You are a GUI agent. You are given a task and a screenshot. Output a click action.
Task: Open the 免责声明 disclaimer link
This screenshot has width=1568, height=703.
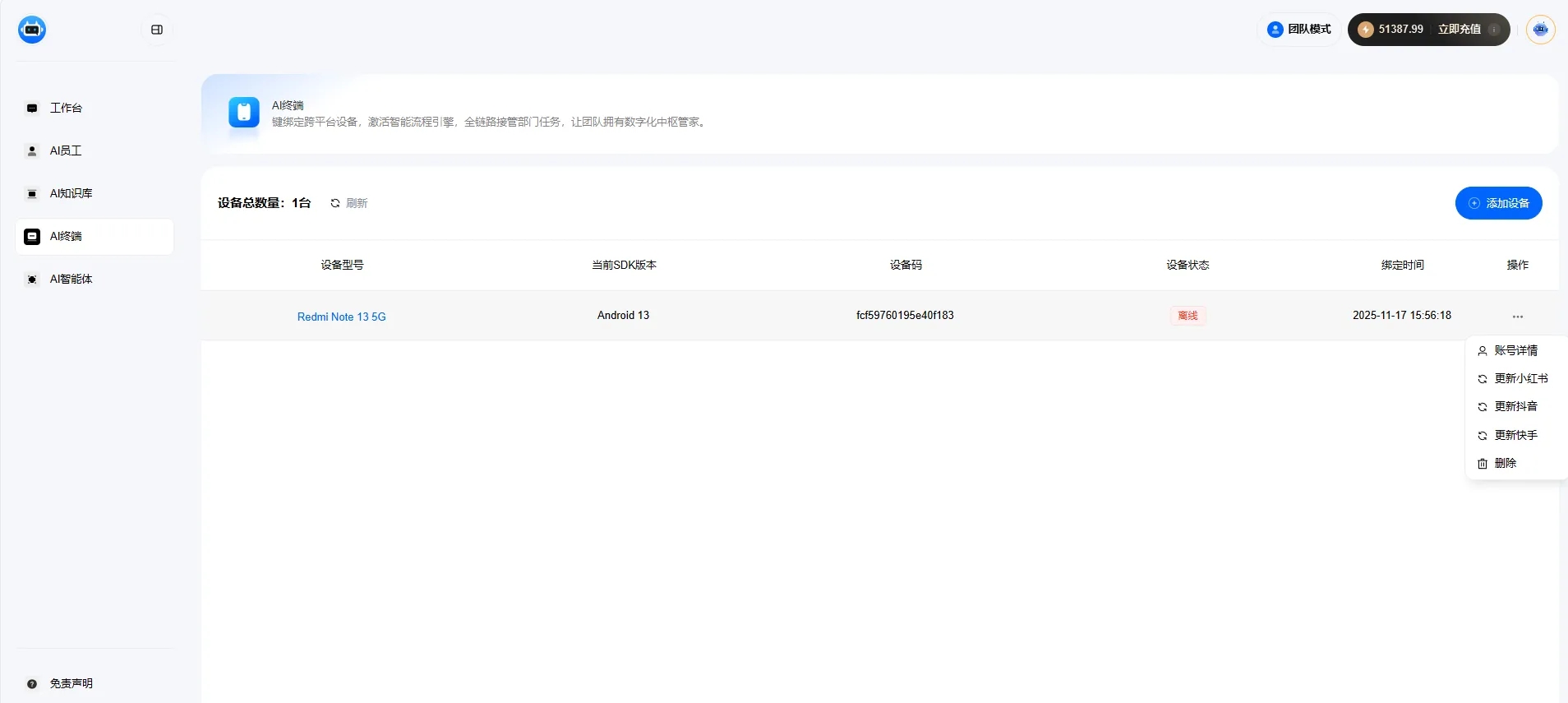[x=71, y=683]
